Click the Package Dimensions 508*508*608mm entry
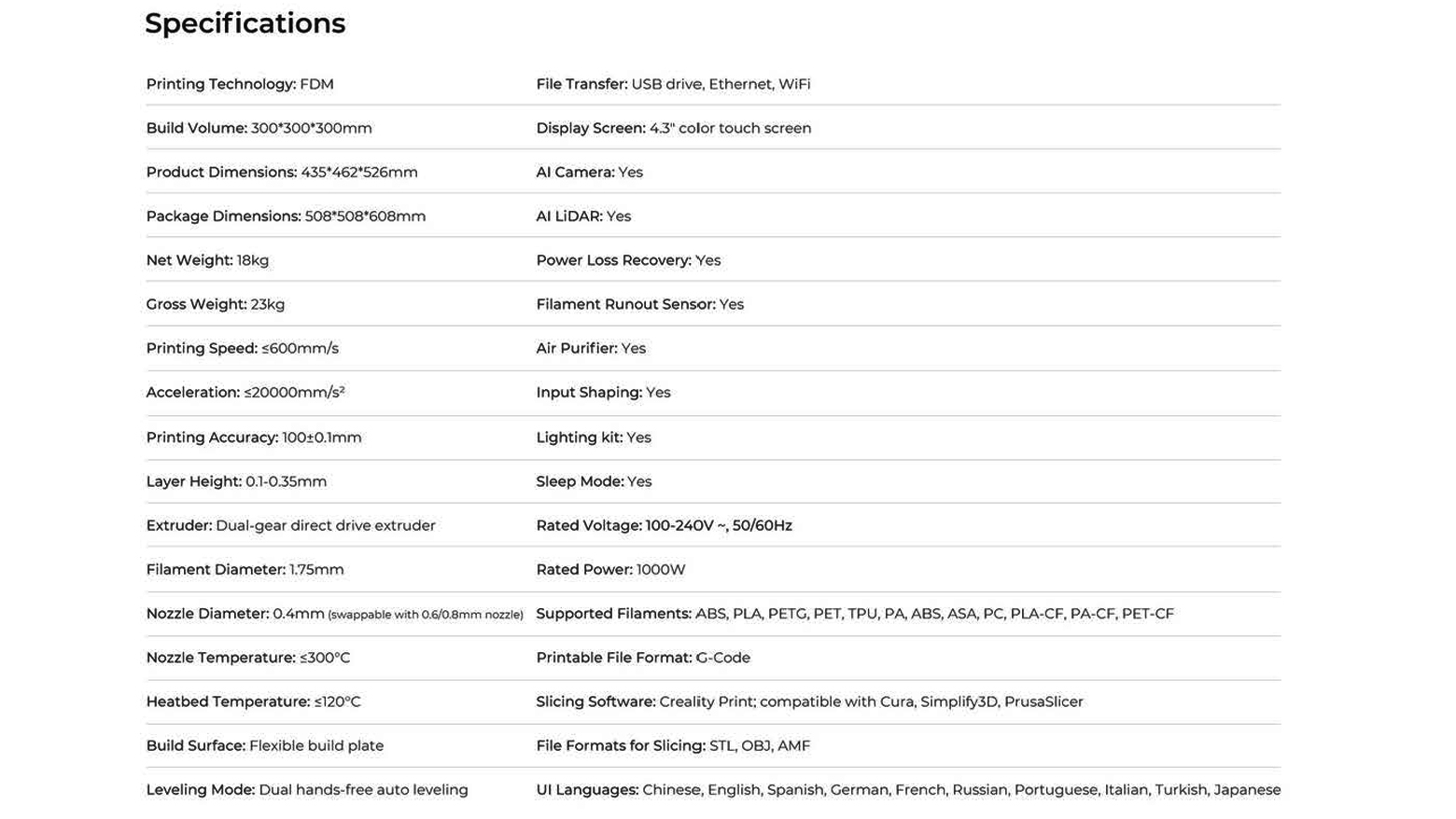The image size is (1456, 819). (286, 216)
